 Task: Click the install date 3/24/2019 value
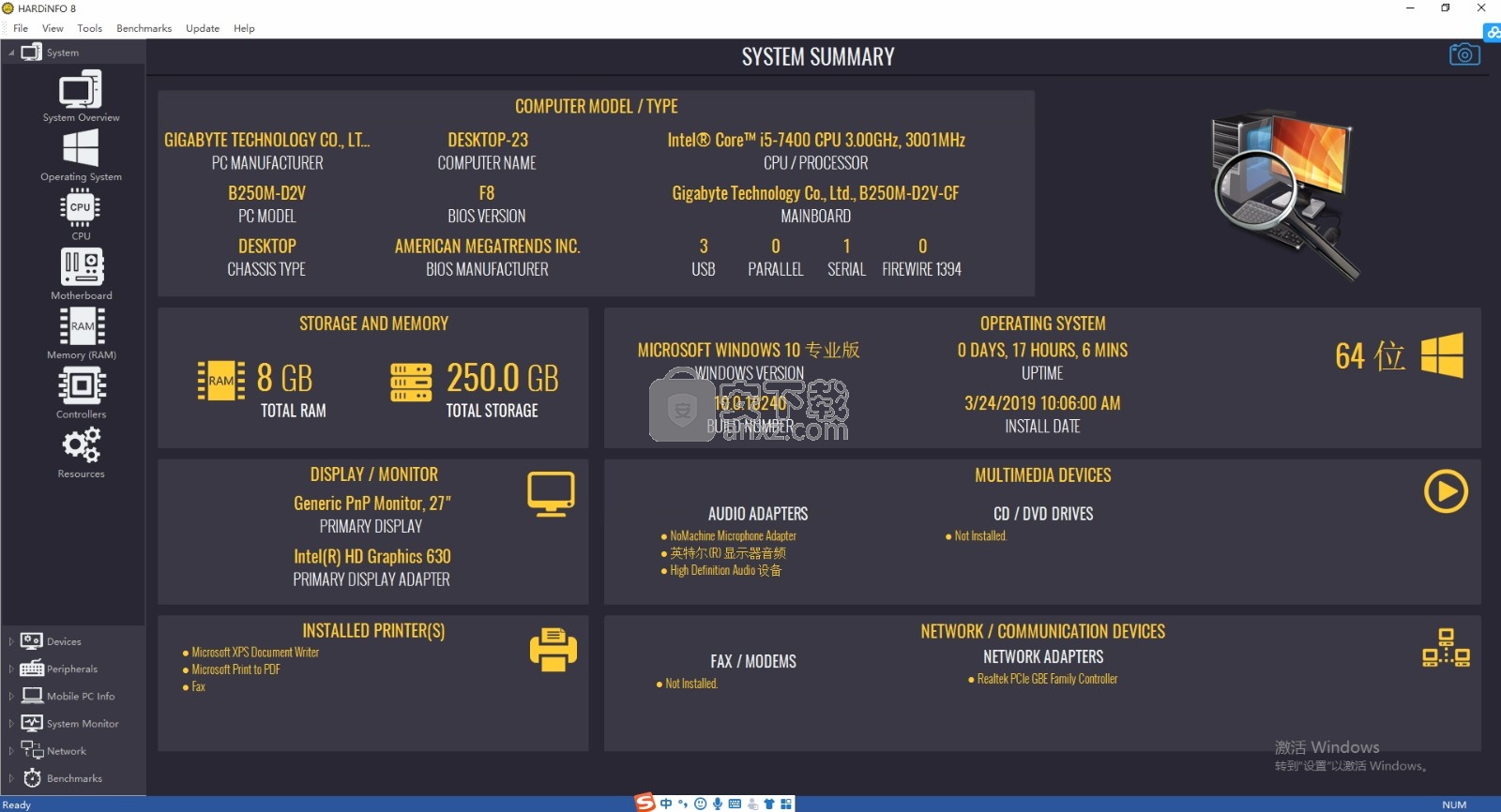(x=1042, y=403)
